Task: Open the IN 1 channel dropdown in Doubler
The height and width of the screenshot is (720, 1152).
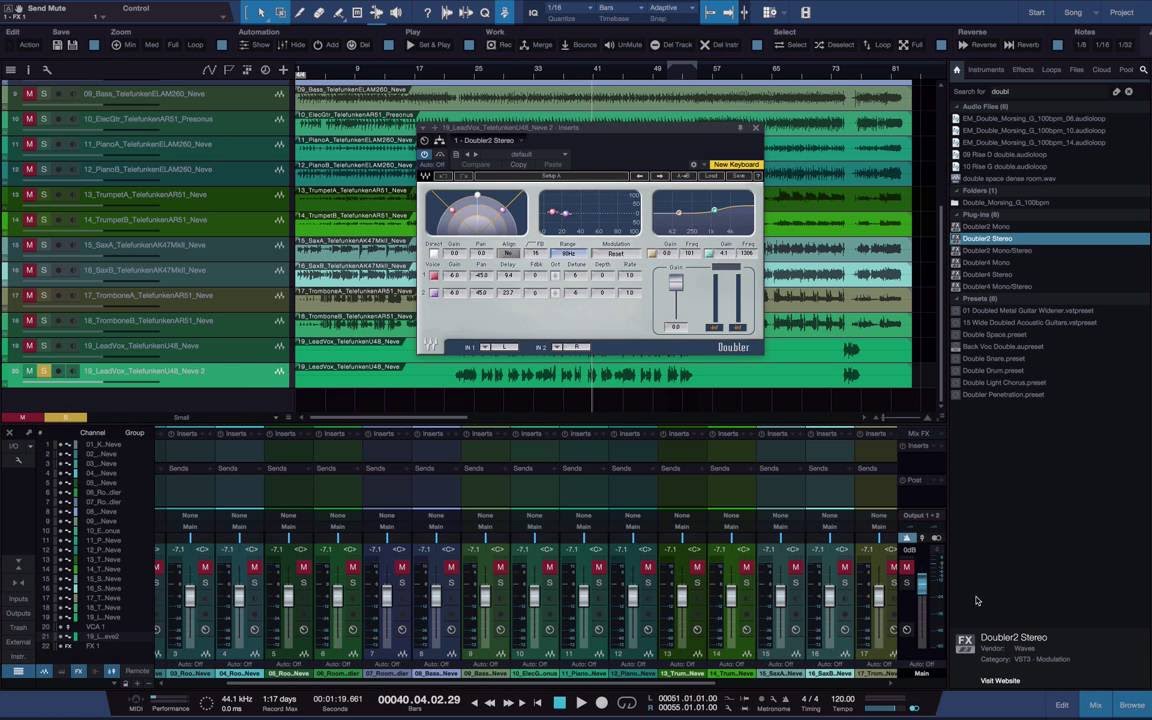Action: click(486, 347)
